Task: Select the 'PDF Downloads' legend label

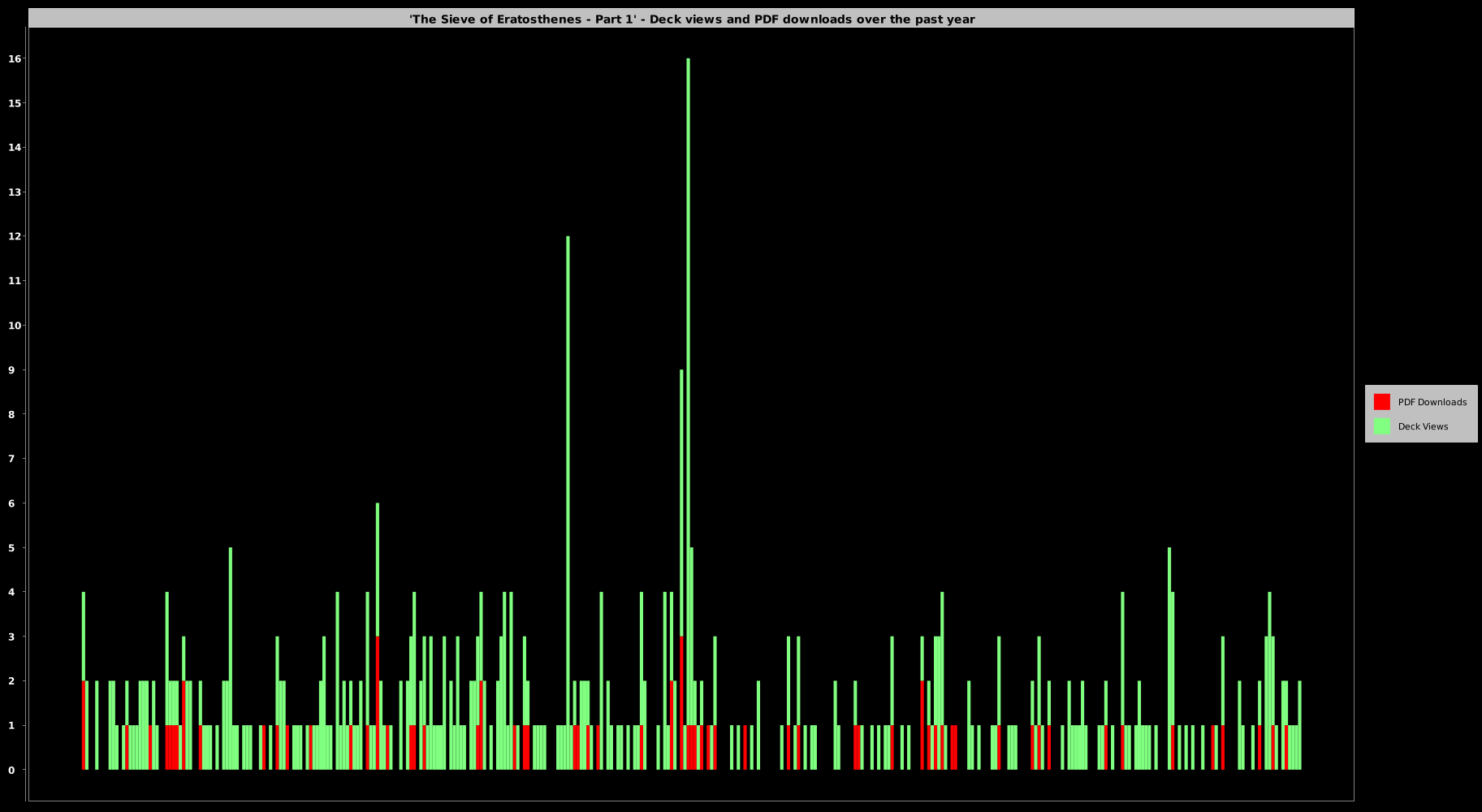Action: [1432, 402]
